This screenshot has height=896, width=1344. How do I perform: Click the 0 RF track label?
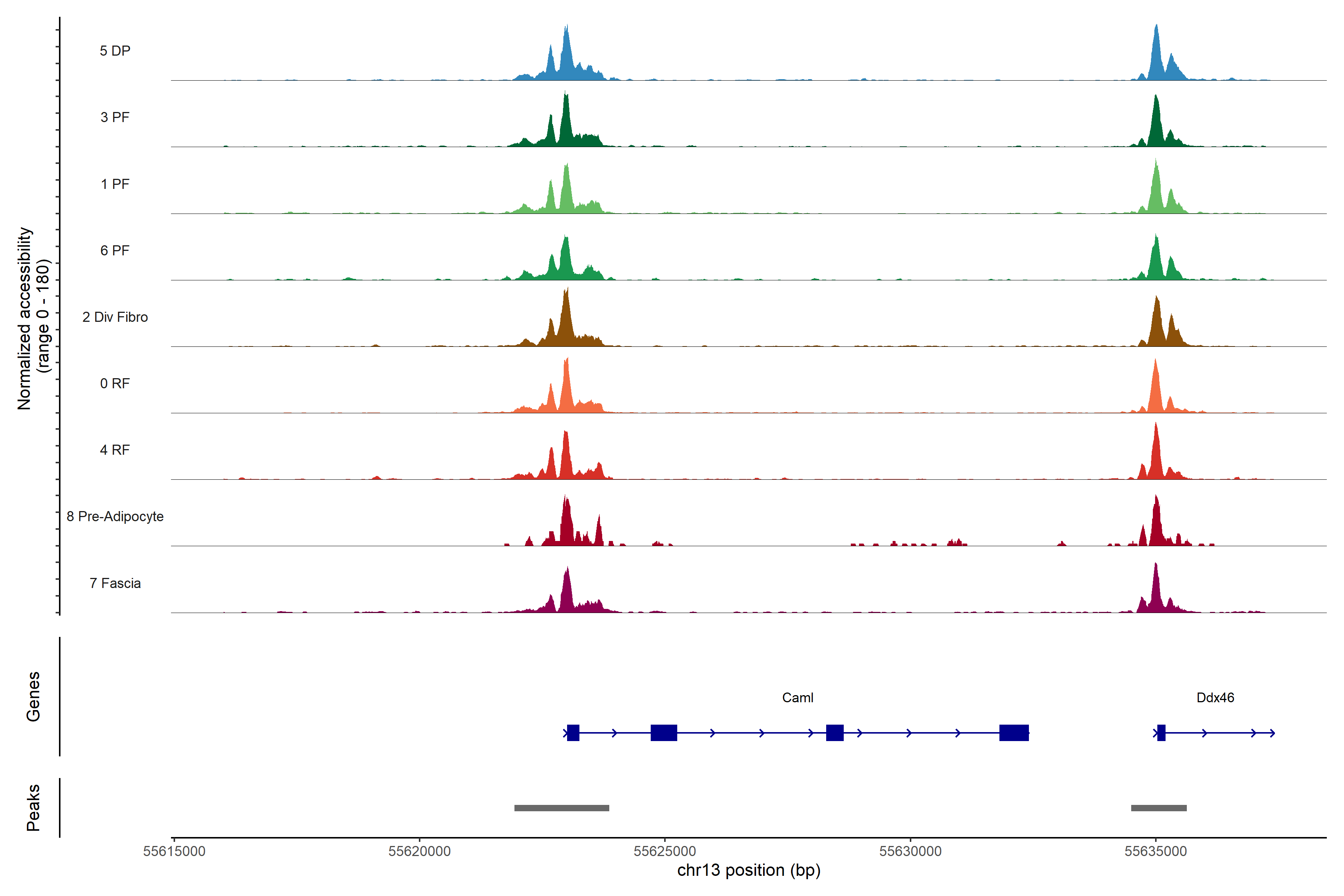pos(115,383)
